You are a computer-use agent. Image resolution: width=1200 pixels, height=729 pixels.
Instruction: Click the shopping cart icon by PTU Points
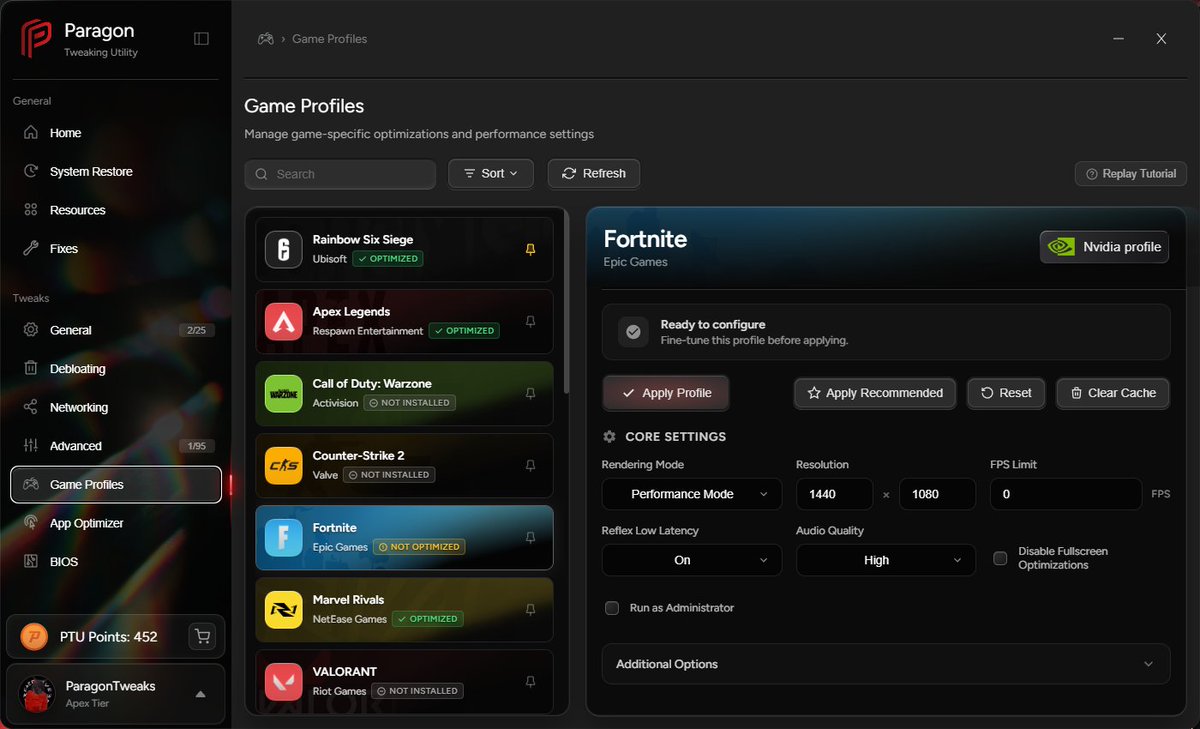(203, 636)
